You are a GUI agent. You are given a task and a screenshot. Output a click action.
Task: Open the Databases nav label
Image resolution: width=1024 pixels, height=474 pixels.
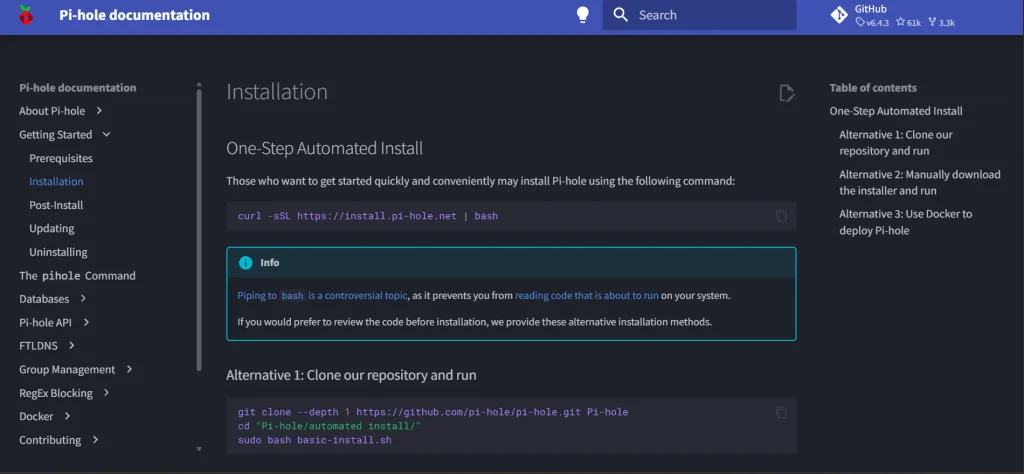(44, 299)
